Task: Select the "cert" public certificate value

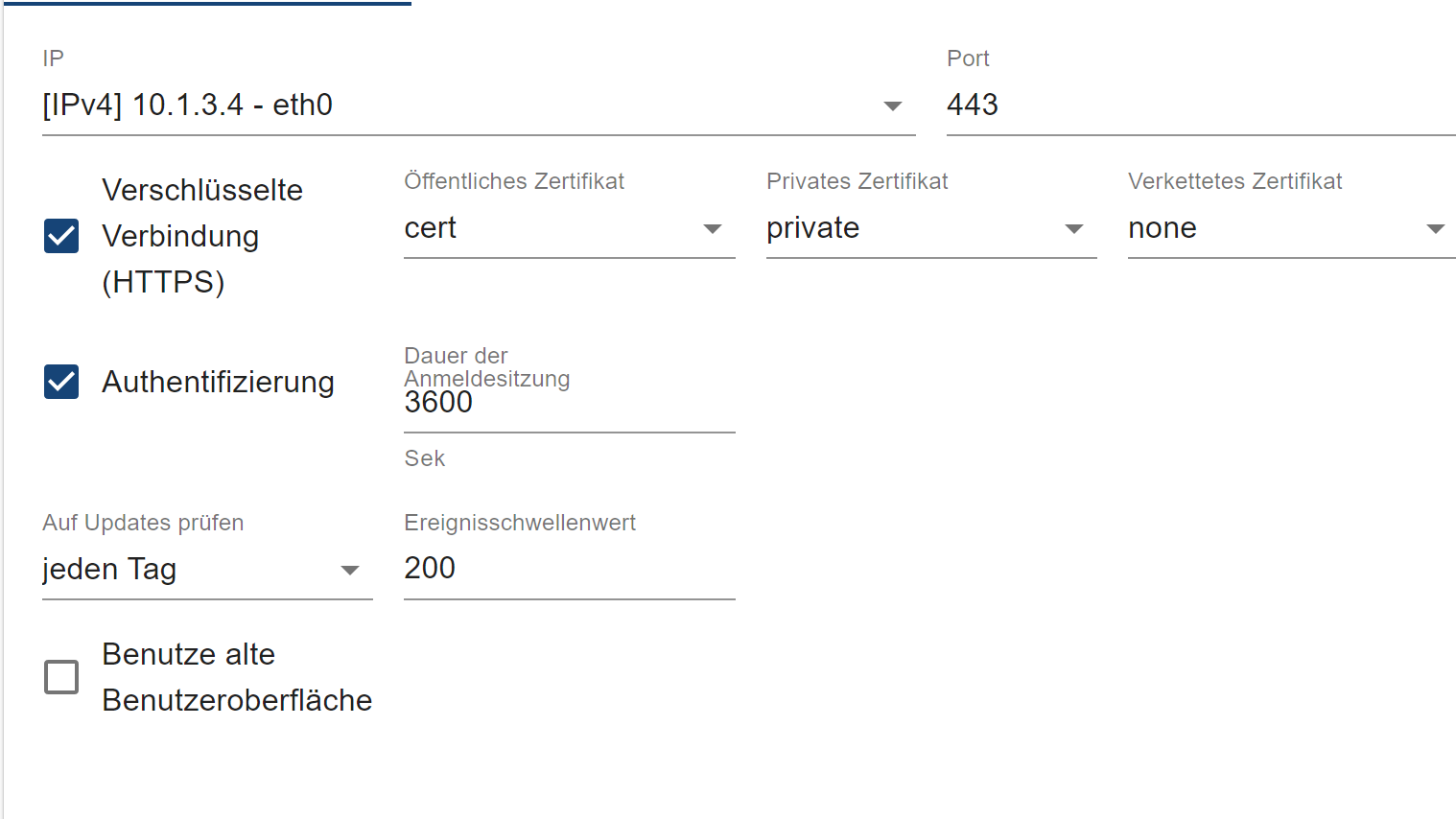Action: tap(430, 228)
